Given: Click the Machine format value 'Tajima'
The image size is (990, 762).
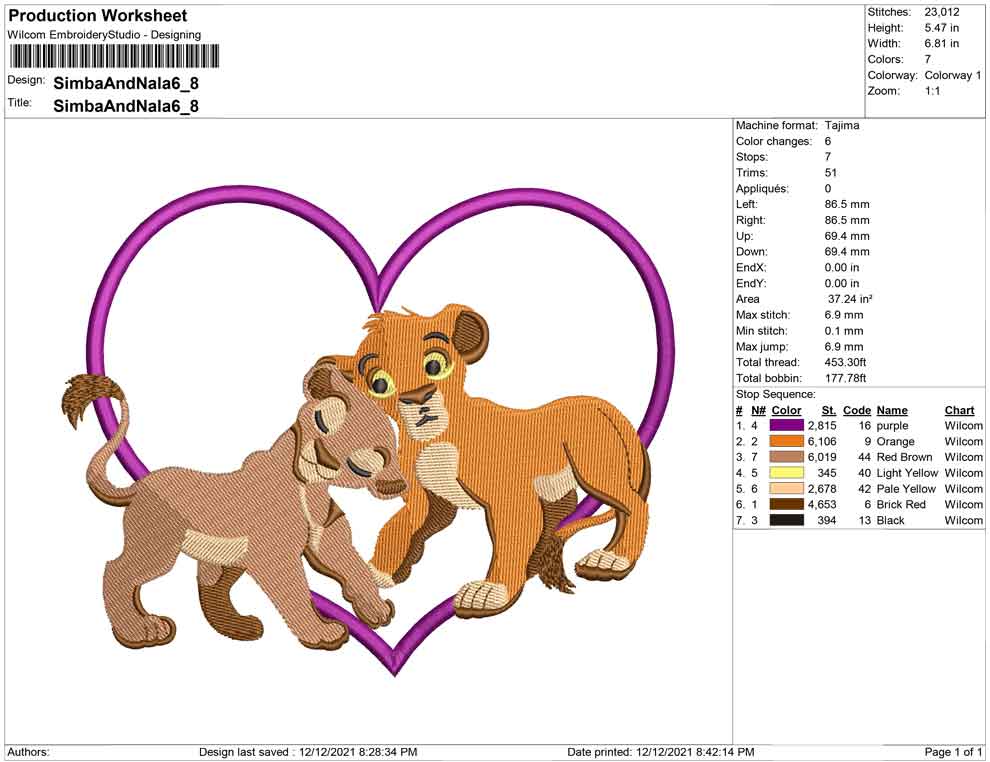Looking at the screenshot, I should point(842,125).
